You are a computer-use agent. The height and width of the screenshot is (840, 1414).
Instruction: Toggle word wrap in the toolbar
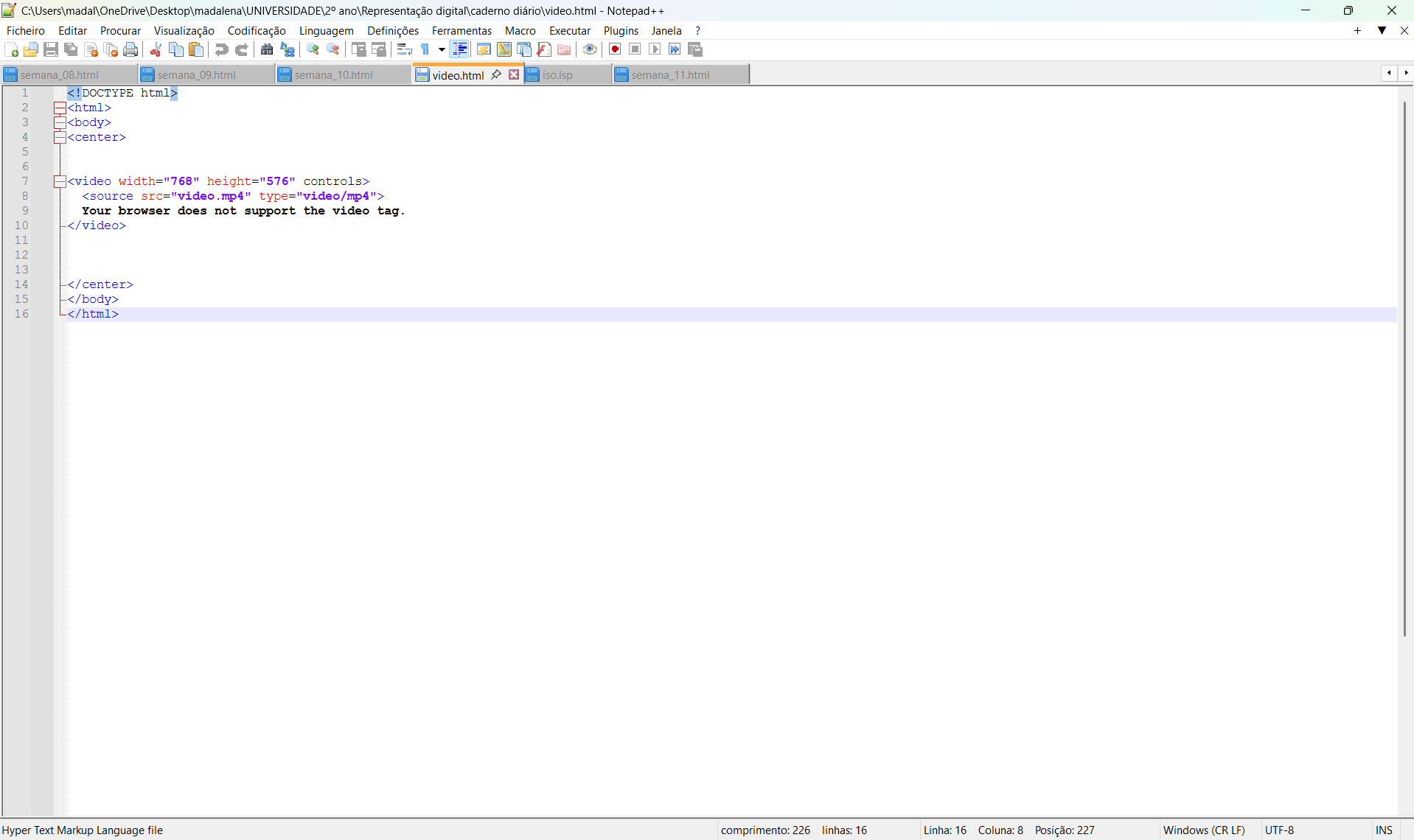click(404, 49)
